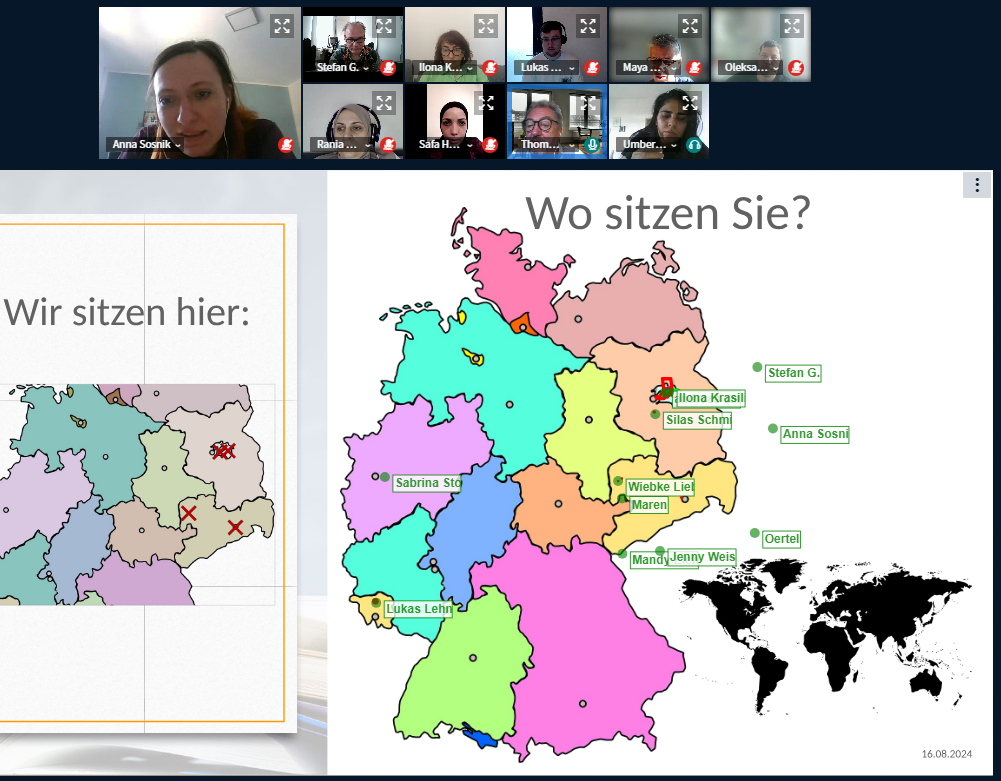Click the muted microphone badge on Anna Sosnik
Viewport: 1001px width, 781px height.
(286, 145)
